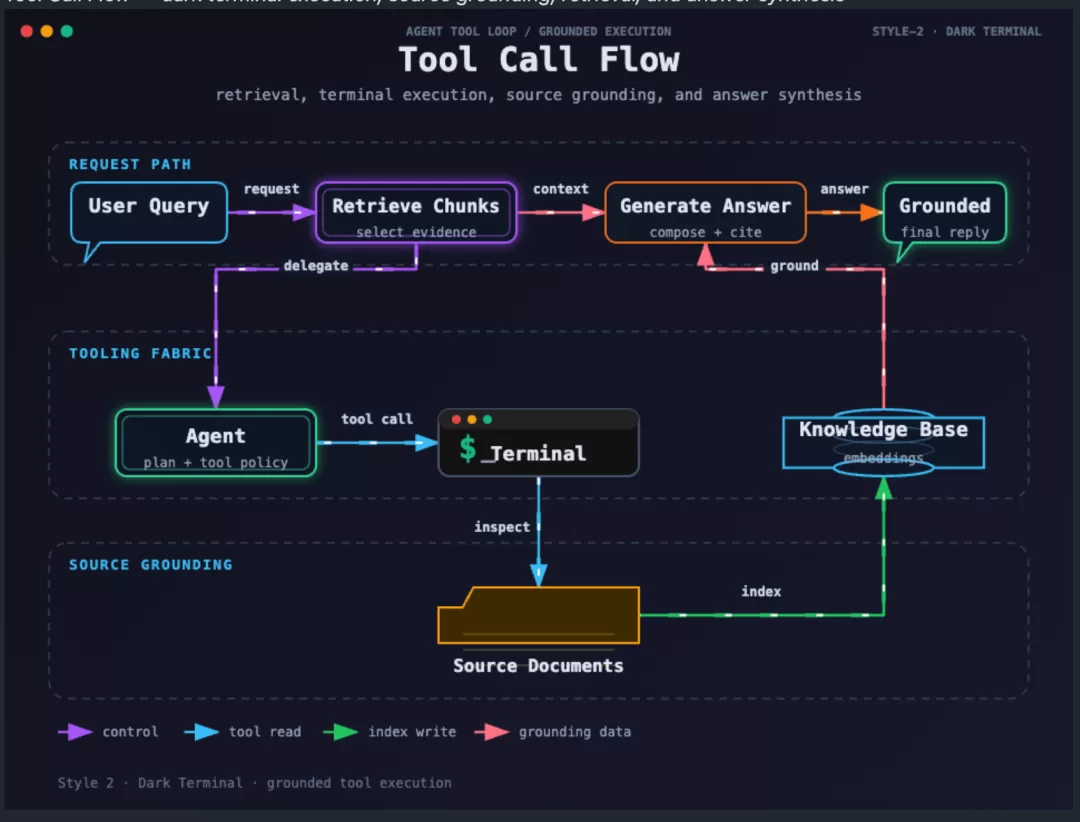Click the "REQUEST PATH" section label
The height and width of the screenshot is (822, 1080).
(130, 165)
